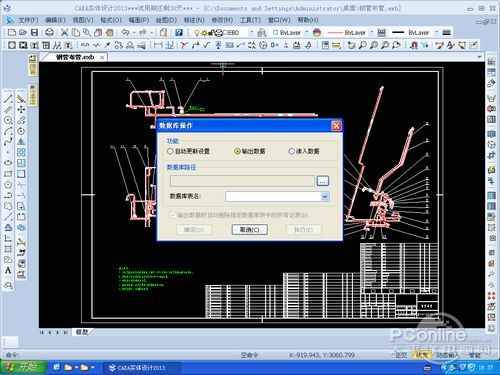Click the lineweight icon at toolbar's right end

coord(447,33)
